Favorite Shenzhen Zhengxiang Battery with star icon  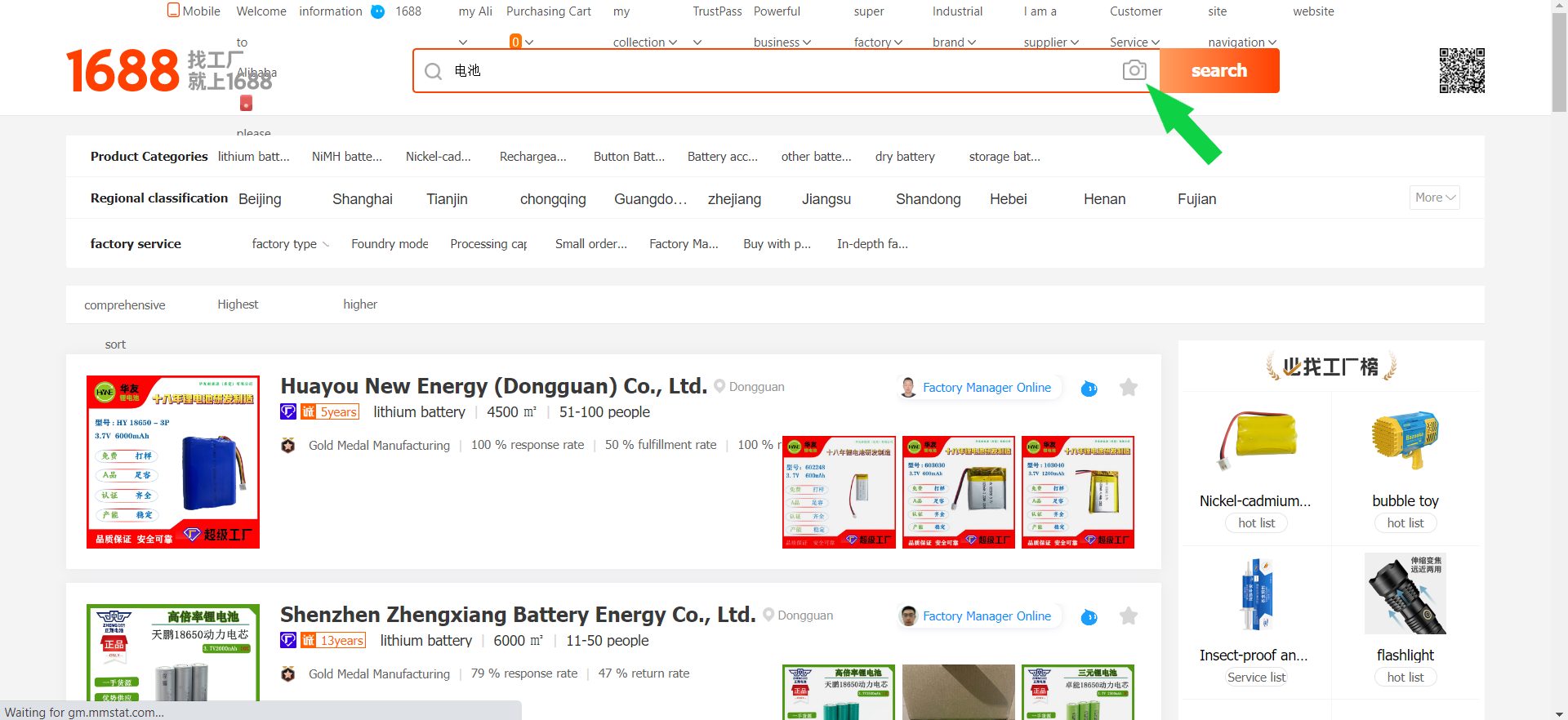tap(1129, 616)
